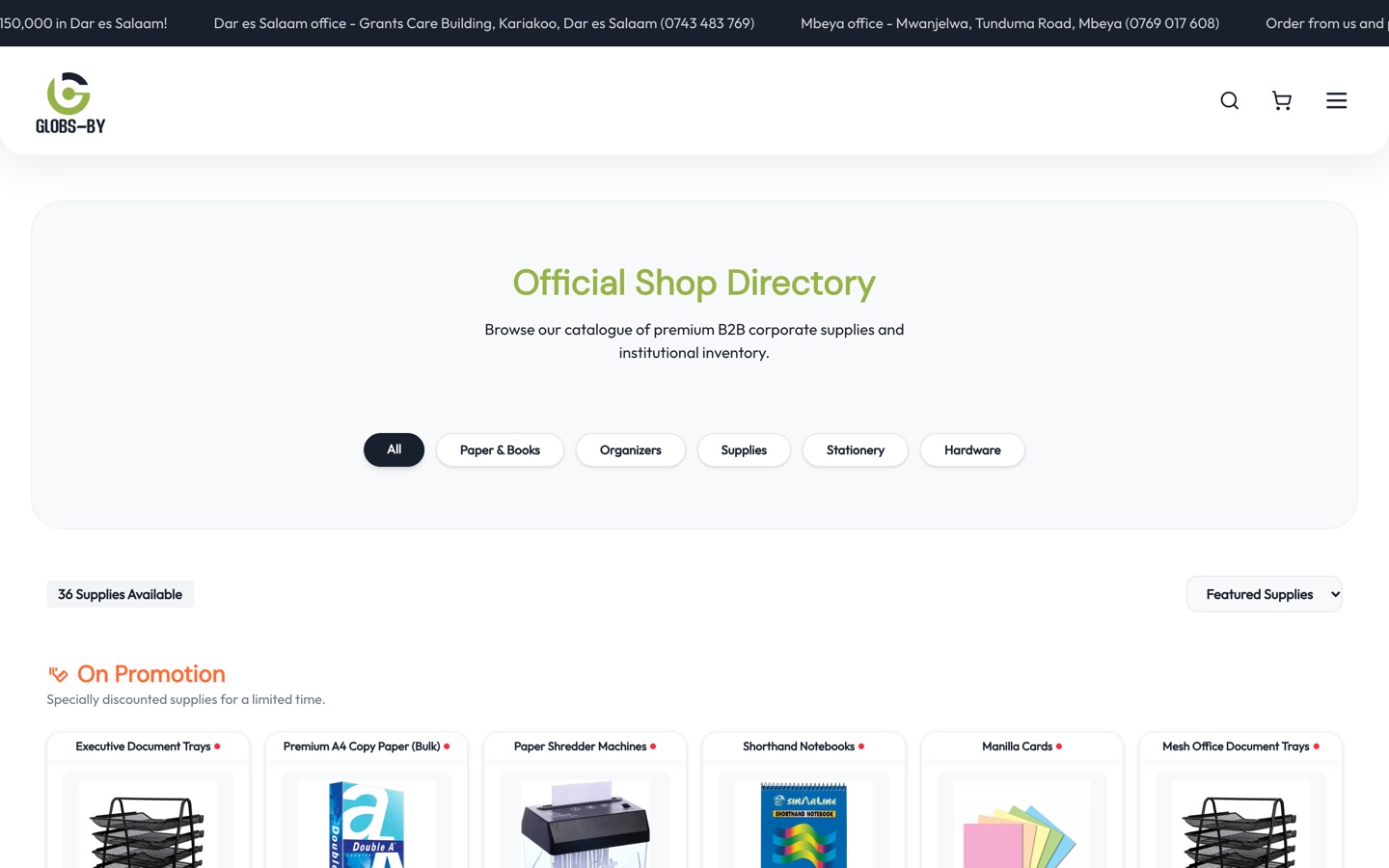Click the promotion tag icon beside On Promotion
The height and width of the screenshot is (868, 1389).
pos(58,674)
